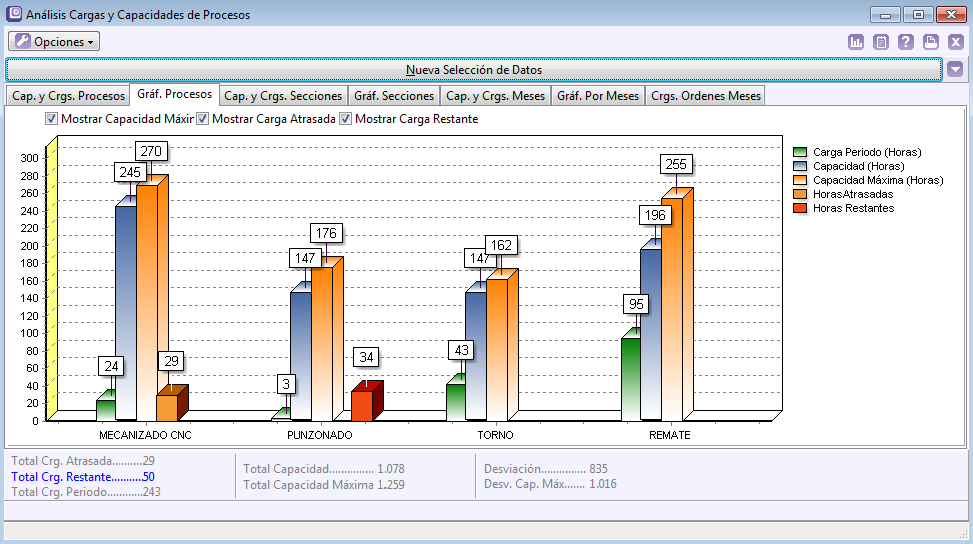The height and width of the screenshot is (544, 973).
Task: Click the purple X close icon
Action: pos(956,42)
